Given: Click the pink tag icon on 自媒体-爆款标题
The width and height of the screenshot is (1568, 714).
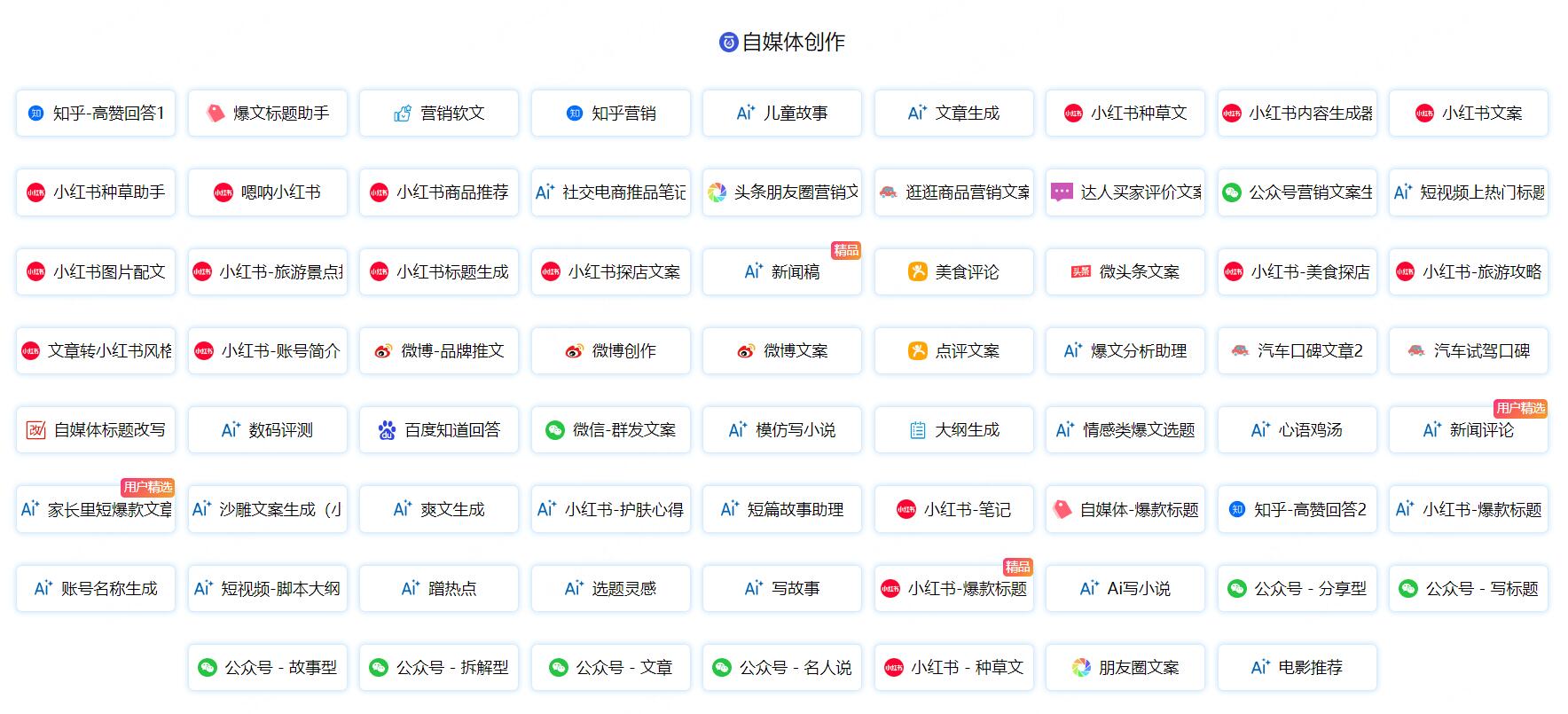Looking at the screenshot, I should 1062,509.
